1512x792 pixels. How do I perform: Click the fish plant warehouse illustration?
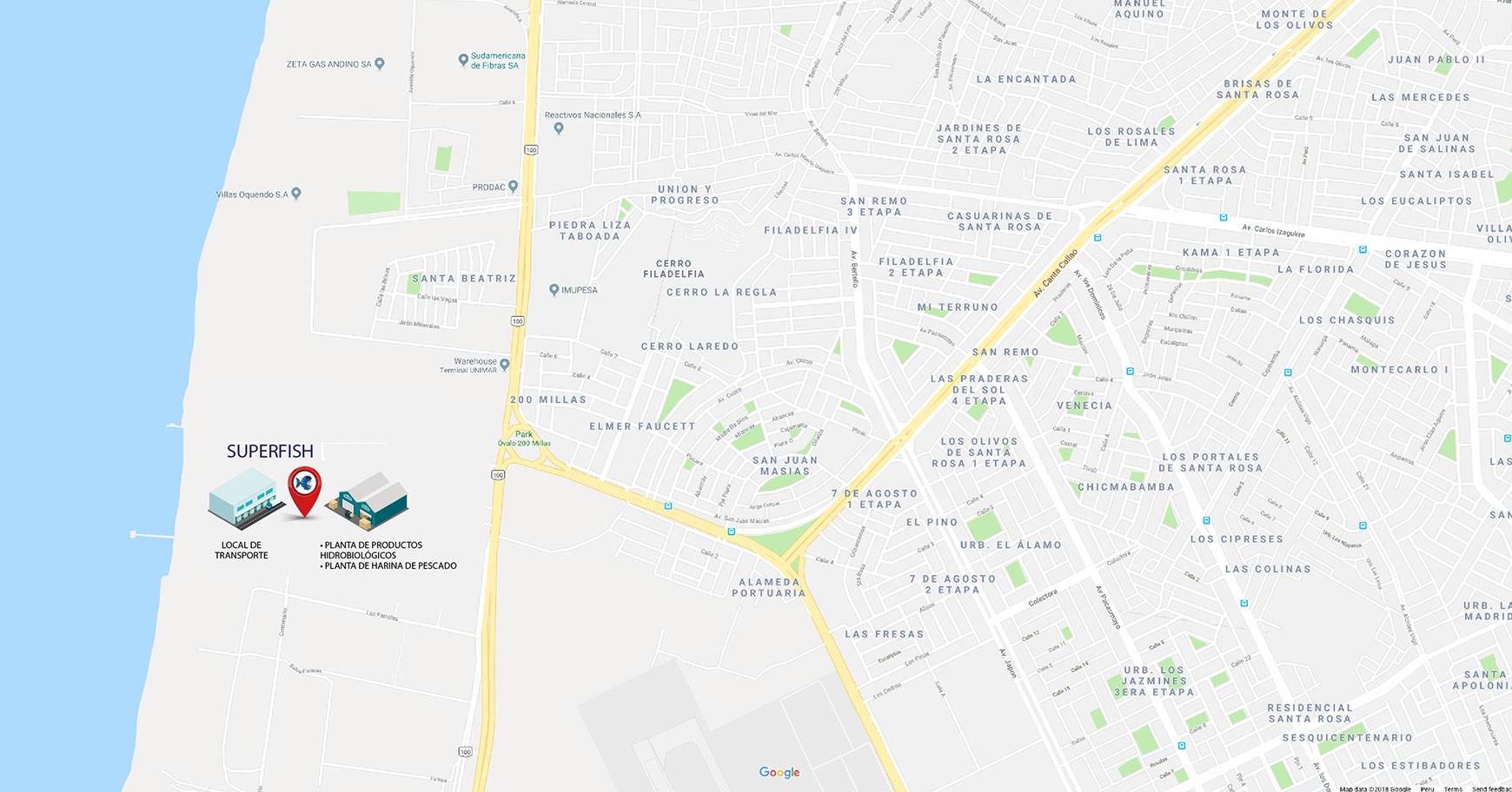367,501
